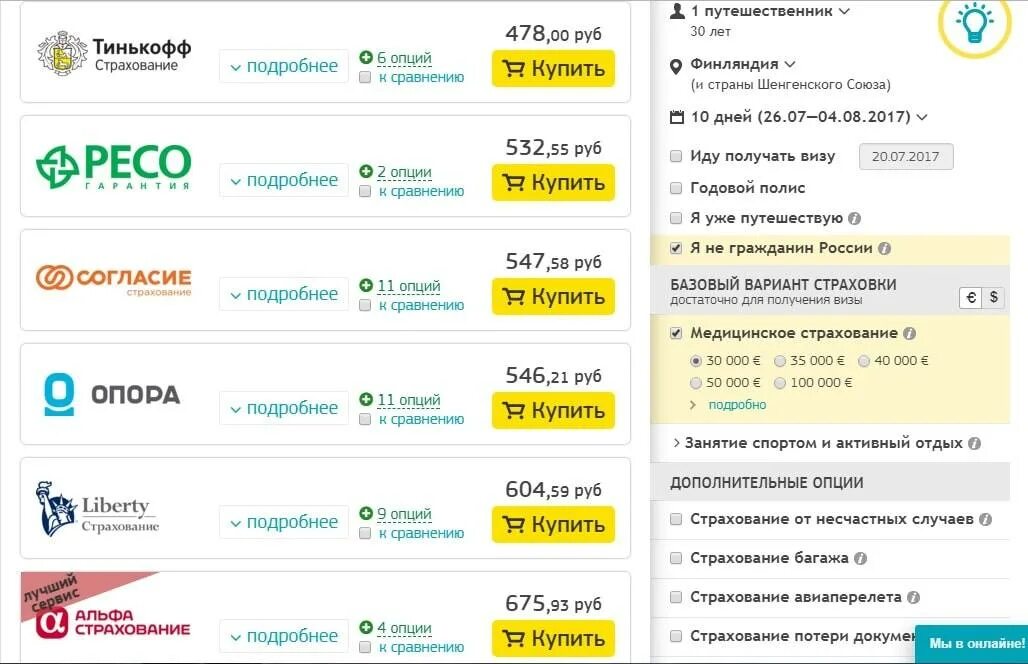Click the Liberty insurance logo
Viewport: 1028px width, 664px height.
point(98,509)
